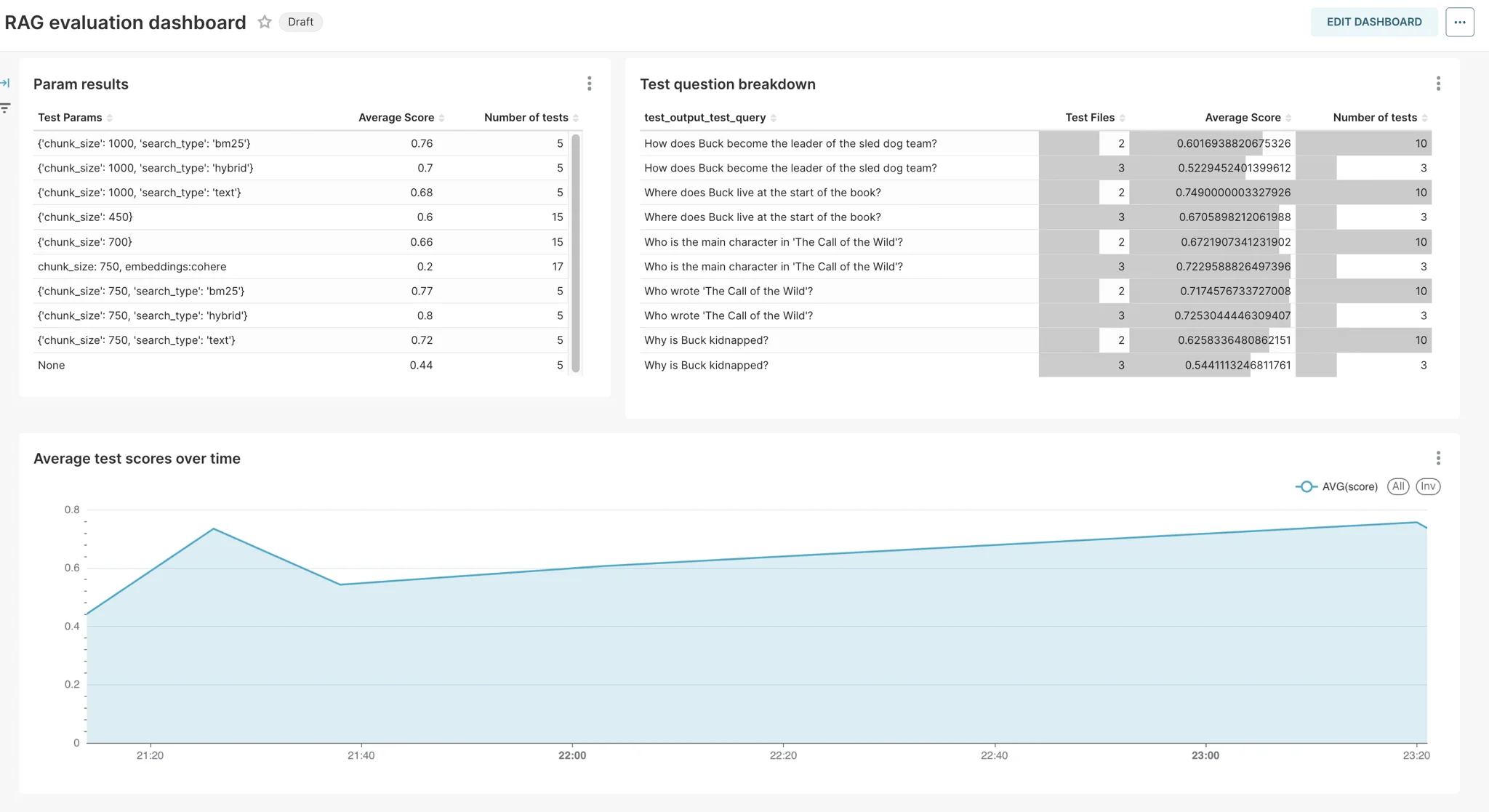The height and width of the screenshot is (812, 1489).
Task: Sort the test_output_test_query column
Action: coord(775,117)
